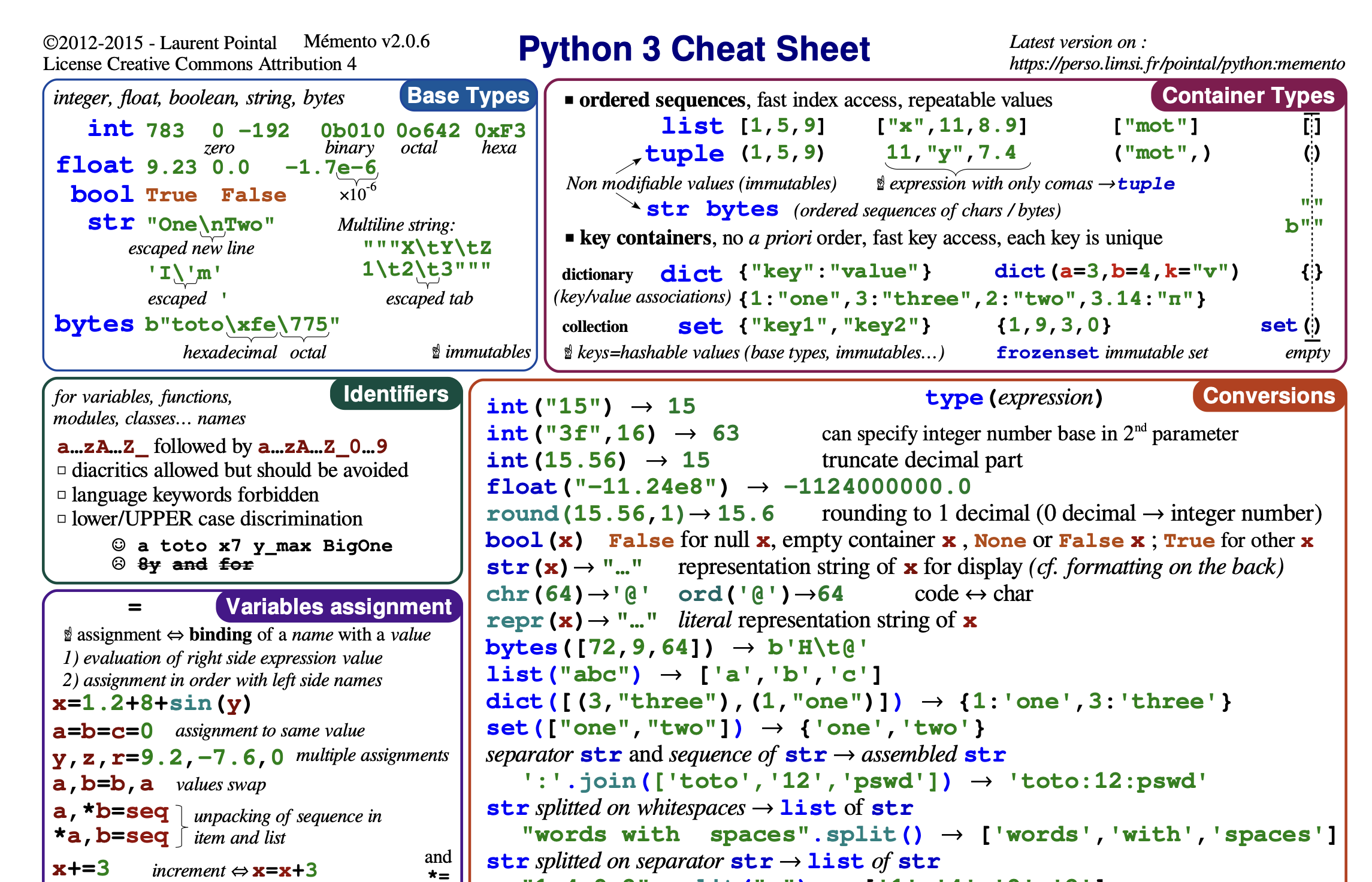Click the pointing hand icon beside immutables

pyautogui.click(x=436, y=352)
